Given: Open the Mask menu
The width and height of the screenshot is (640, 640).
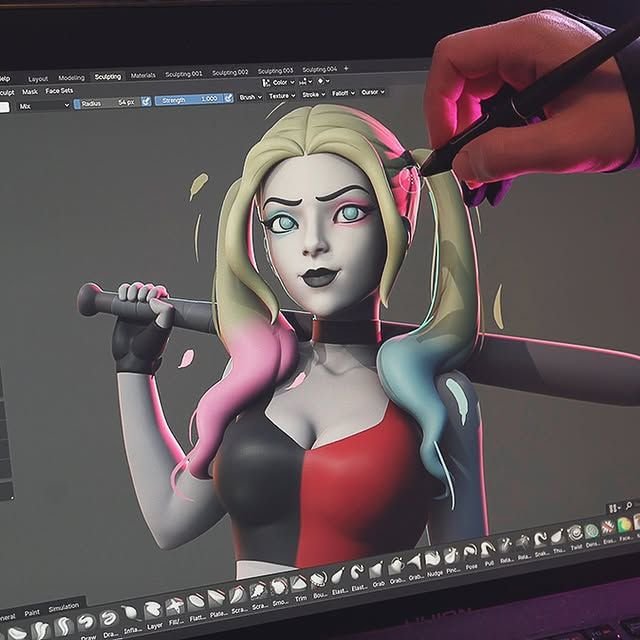Looking at the screenshot, I should click(x=30, y=92).
